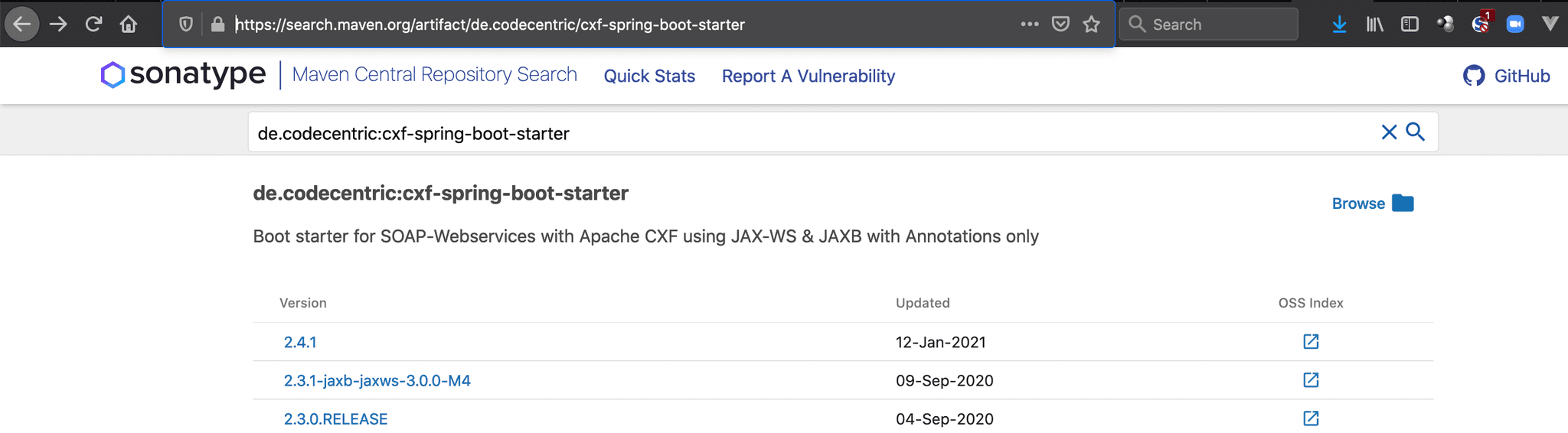Screen dimensions: 1568x433
Task: Bookmark this page with the star icon
Action: point(1092,24)
